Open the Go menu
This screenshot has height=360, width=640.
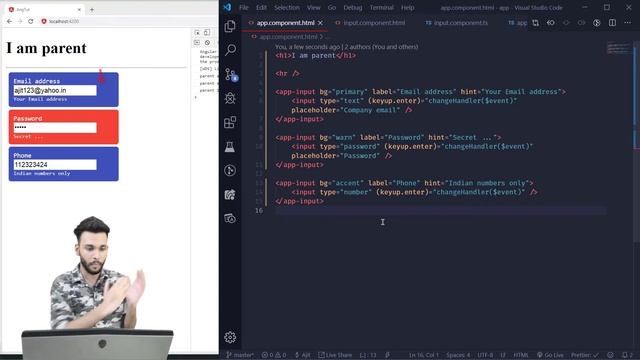pyautogui.click(x=332, y=7)
